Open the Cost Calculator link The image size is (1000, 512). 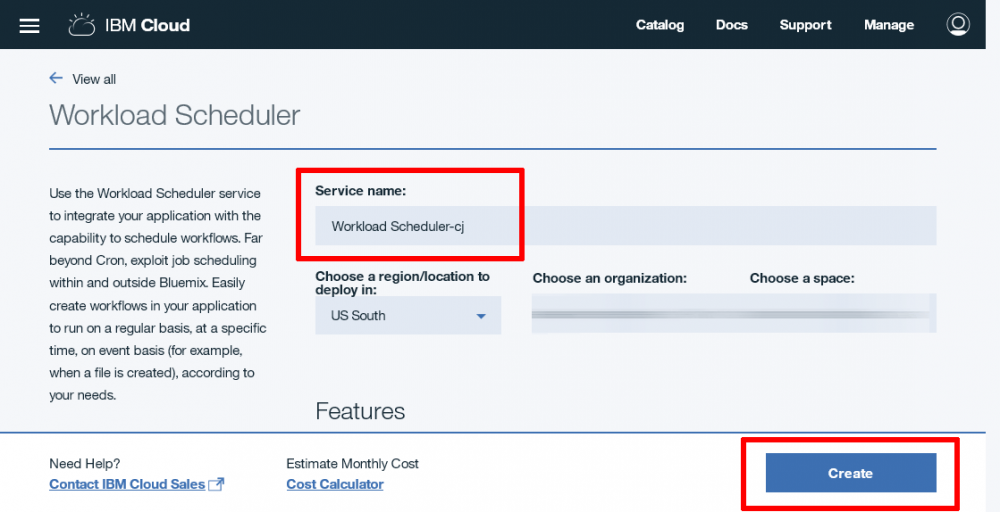(x=334, y=485)
